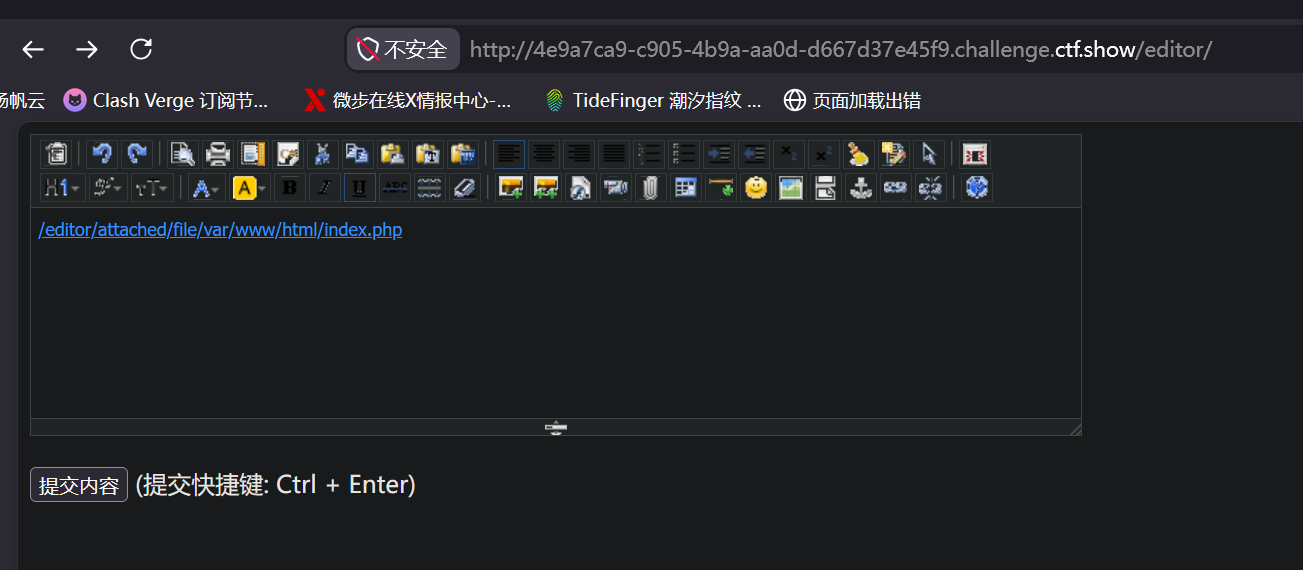Toggle underline formatting

coord(359,188)
